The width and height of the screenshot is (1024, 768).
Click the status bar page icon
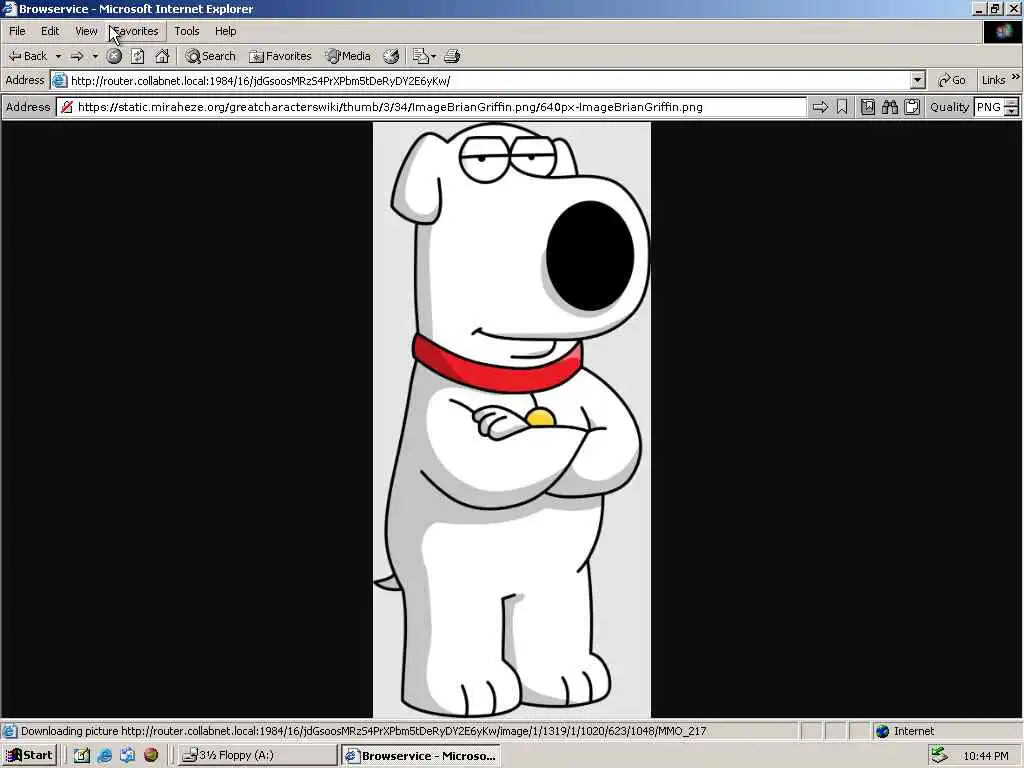[10, 731]
